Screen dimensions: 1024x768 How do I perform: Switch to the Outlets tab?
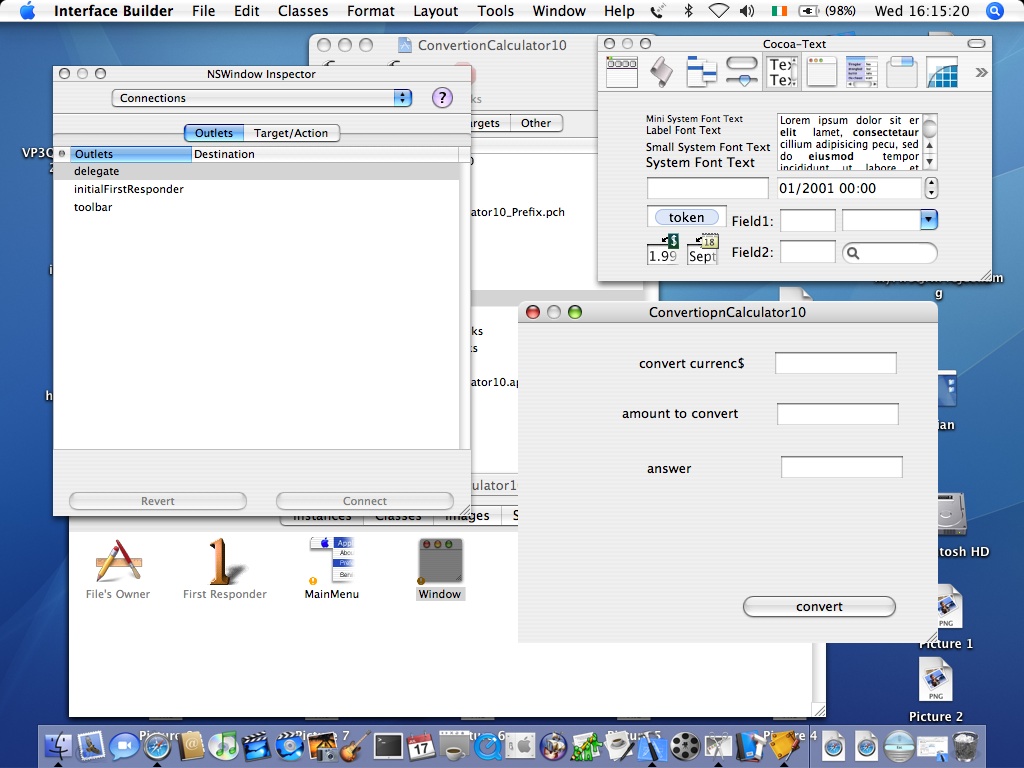pos(214,133)
